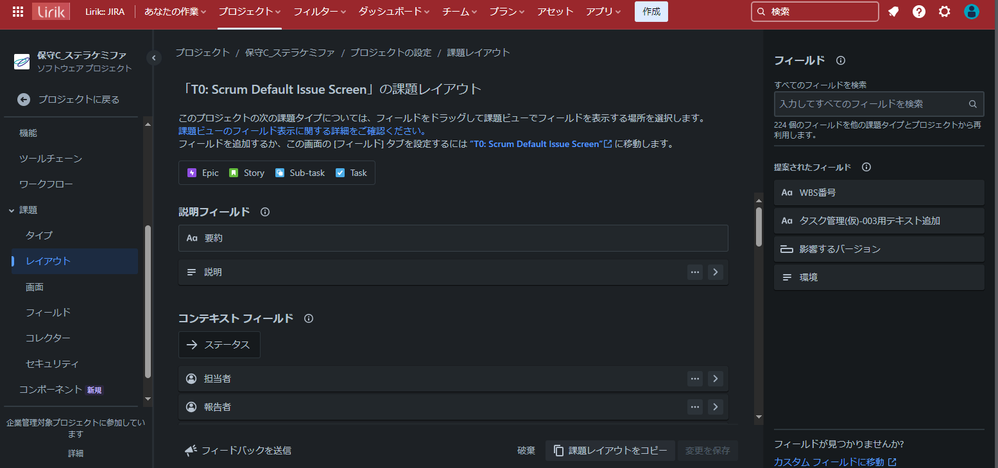Open the app switcher grid icon
The image size is (998, 468).
tap(18, 11)
